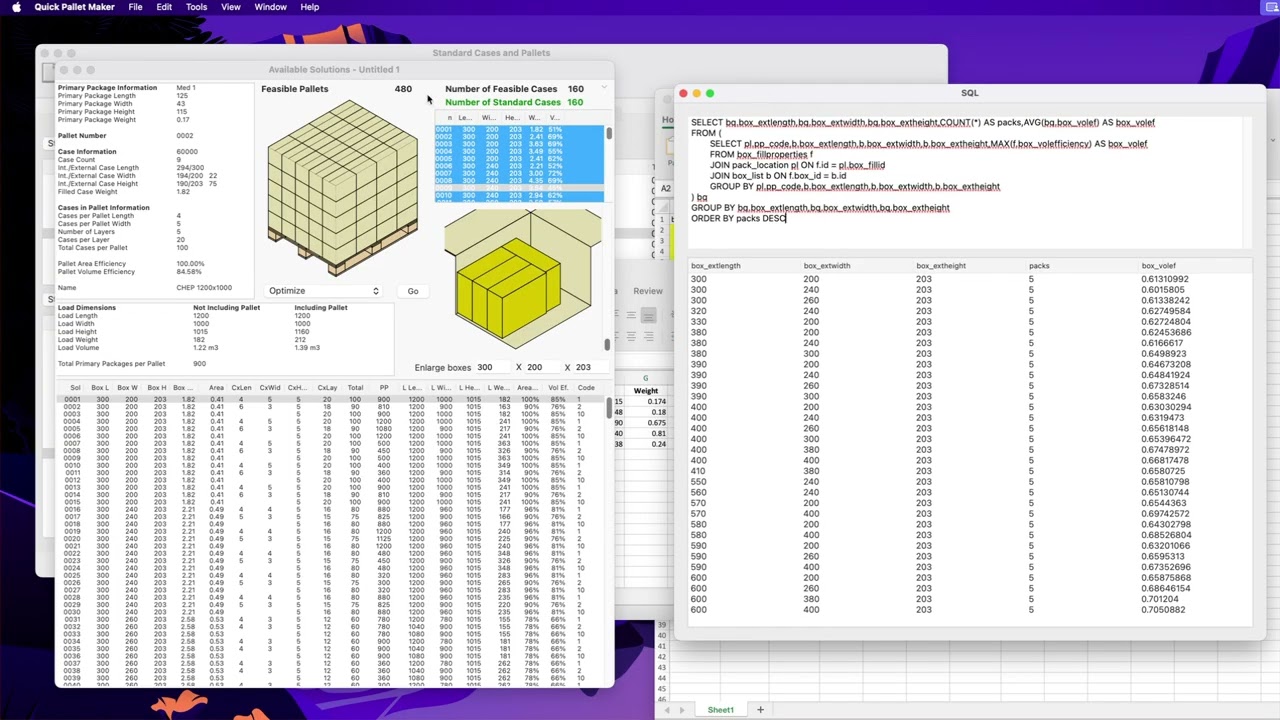Select solution row 0039 in solutions table

coord(330,679)
